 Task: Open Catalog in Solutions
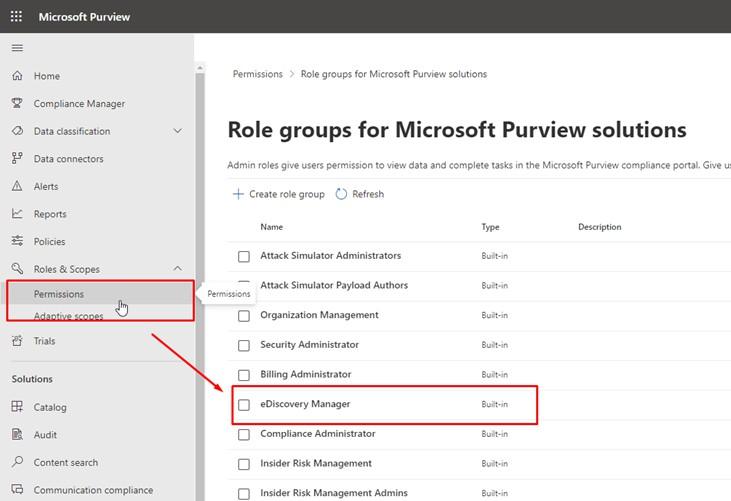pyautogui.click(x=50, y=407)
